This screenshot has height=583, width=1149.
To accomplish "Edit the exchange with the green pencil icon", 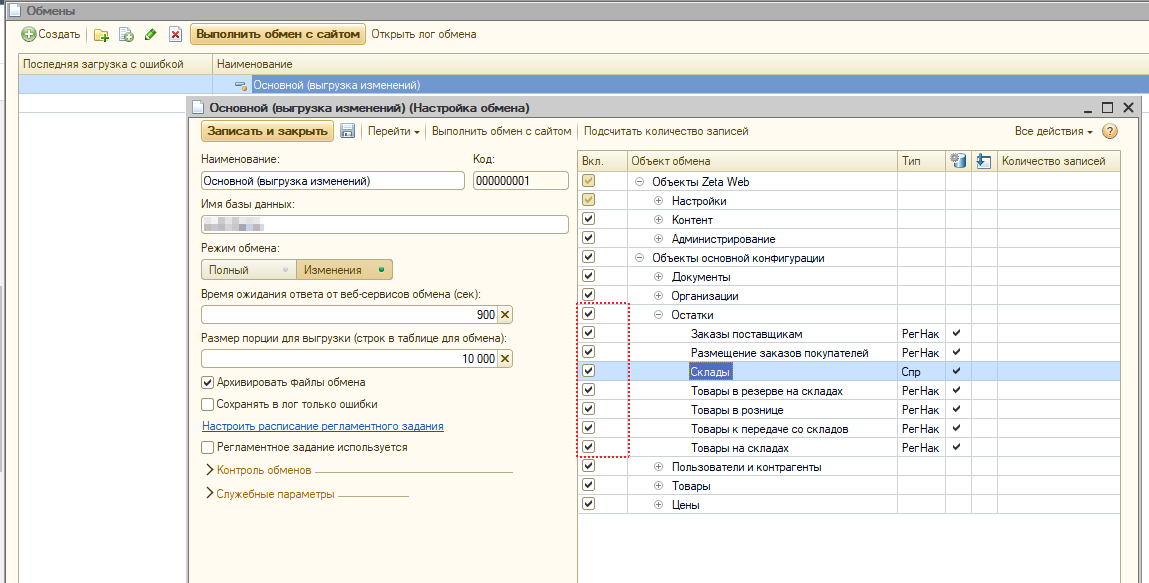I will tap(150, 34).
